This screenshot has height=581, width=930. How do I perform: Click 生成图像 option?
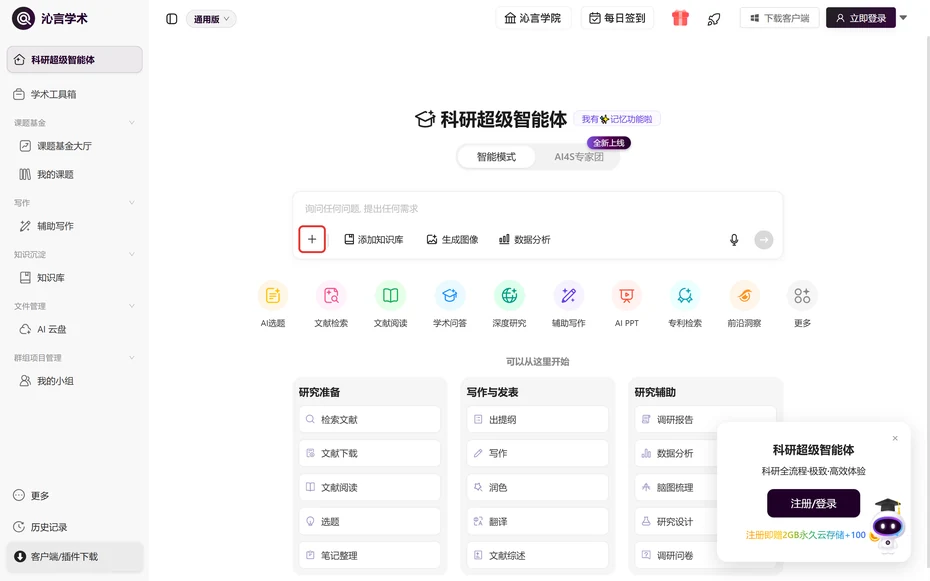click(453, 240)
